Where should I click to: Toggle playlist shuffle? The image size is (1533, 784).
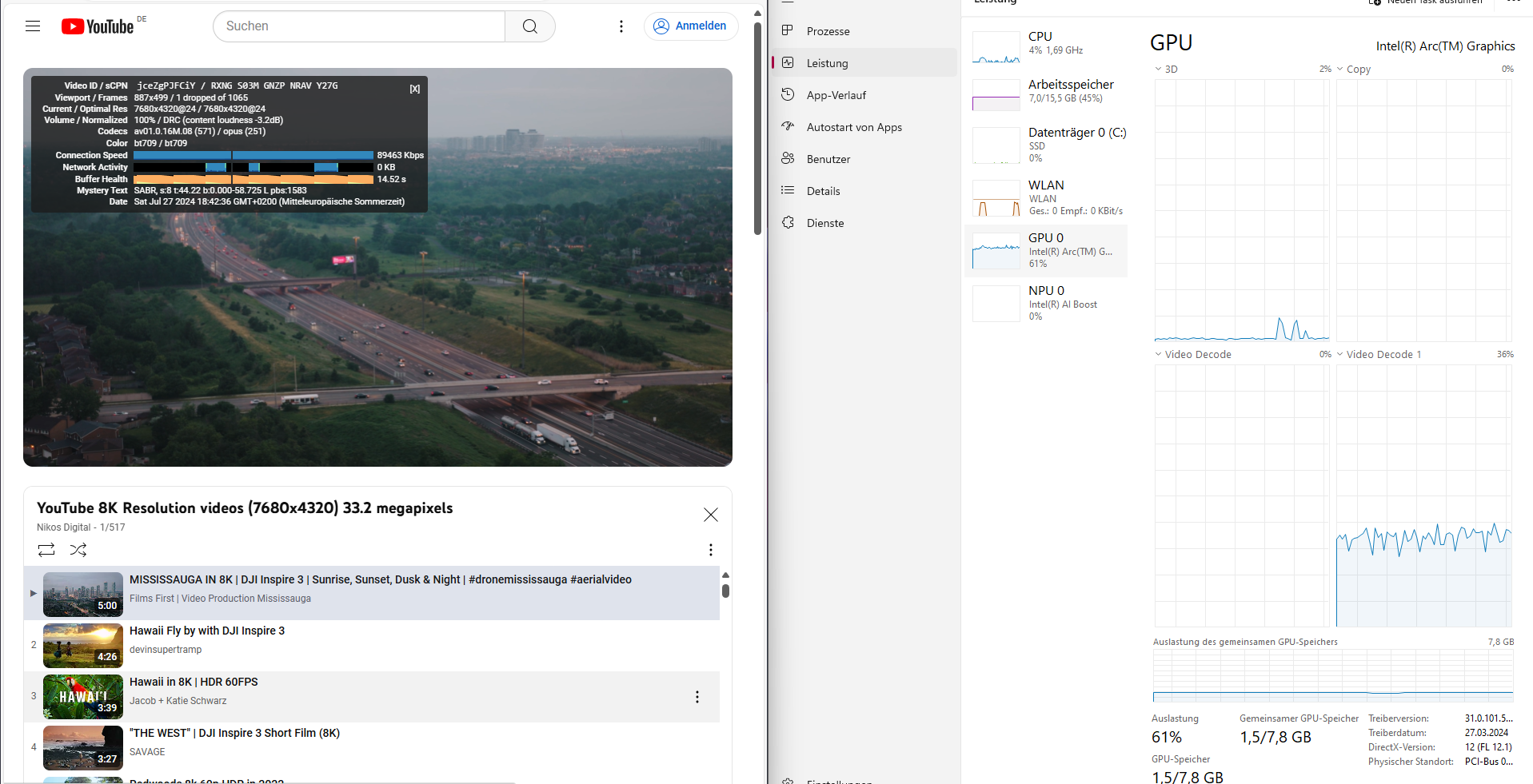[x=78, y=550]
